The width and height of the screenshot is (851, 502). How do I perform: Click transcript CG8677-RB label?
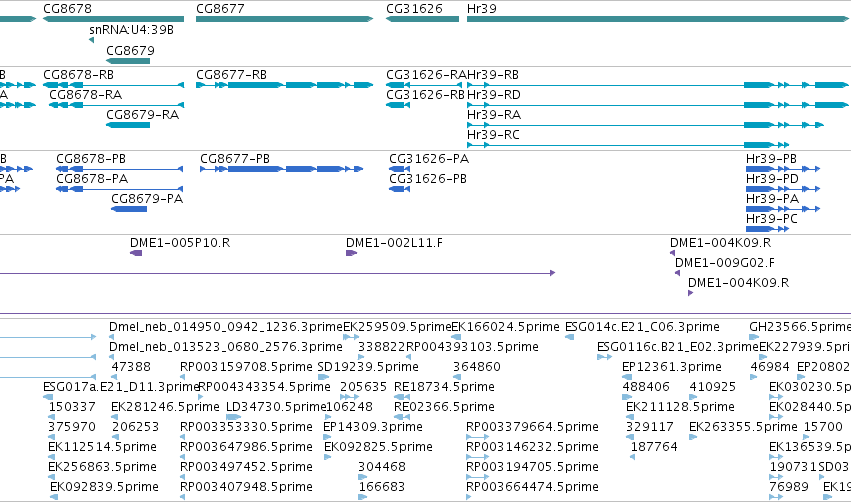point(231,74)
